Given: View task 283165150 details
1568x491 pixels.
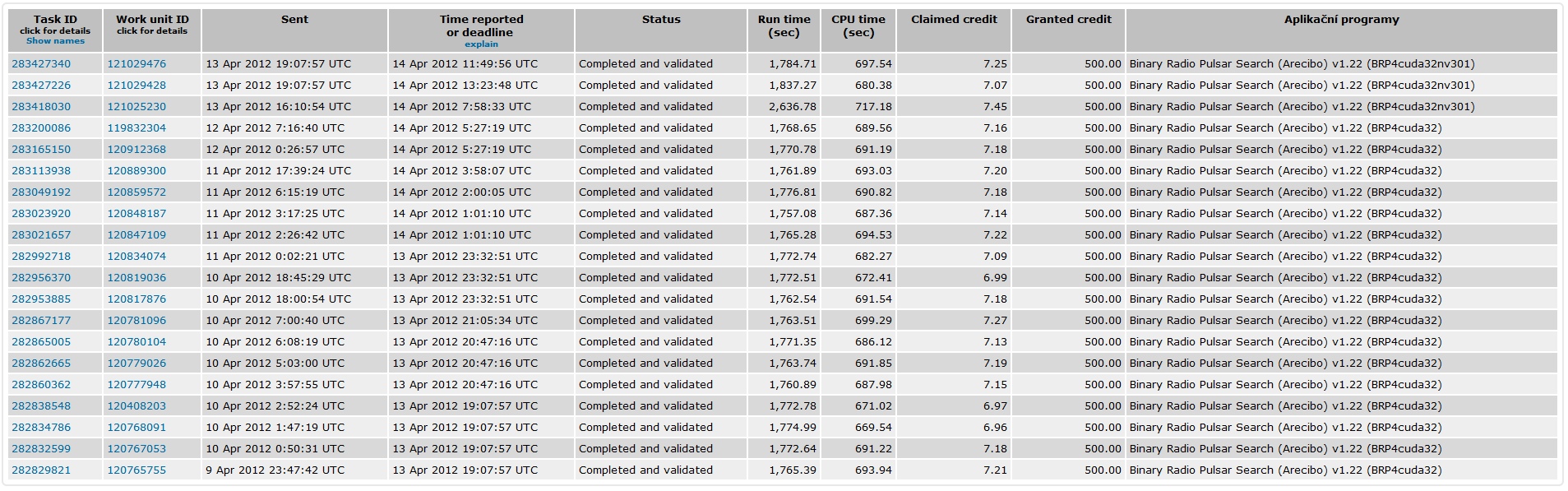Looking at the screenshot, I should 41,150.
